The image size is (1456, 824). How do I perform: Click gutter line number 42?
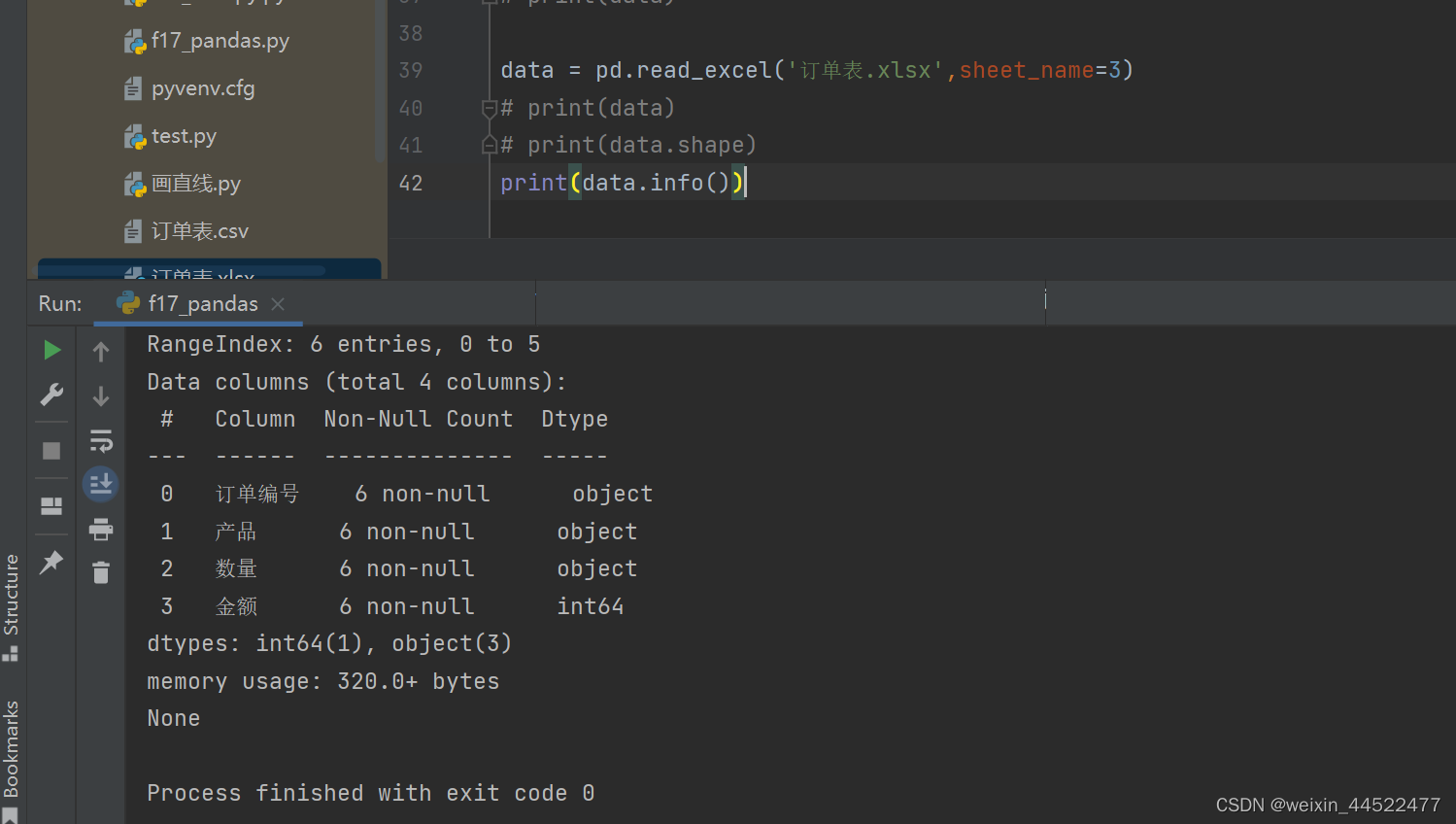point(411,183)
